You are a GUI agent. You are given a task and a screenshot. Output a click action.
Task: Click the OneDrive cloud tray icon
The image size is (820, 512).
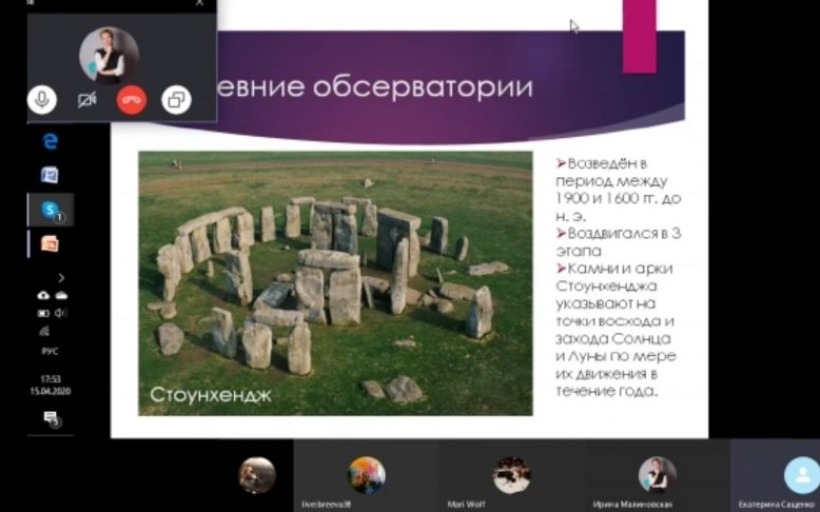pyautogui.click(x=62, y=295)
